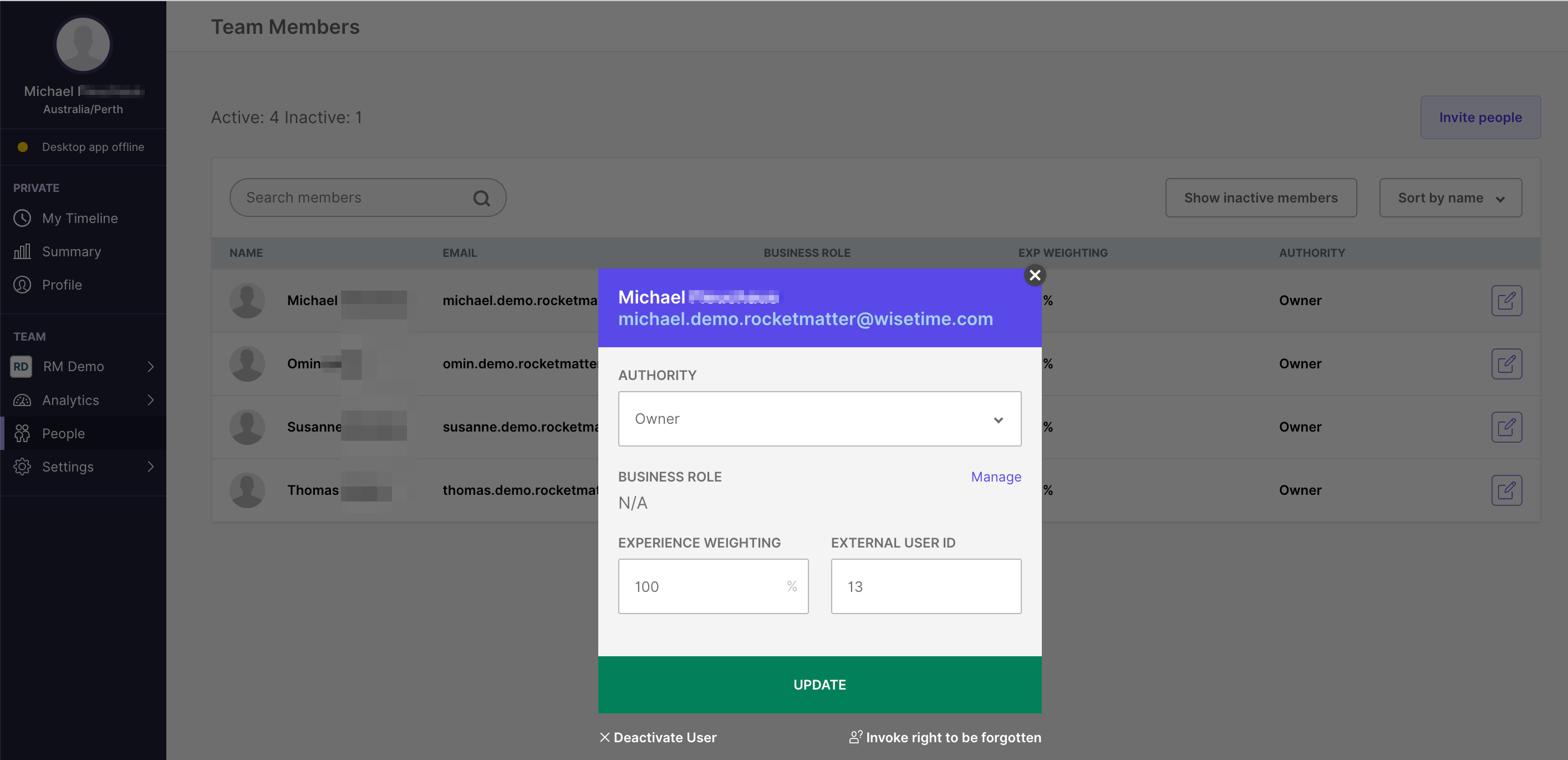
Task: Edit Omin's row via pencil icon
Action: click(x=1506, y=364)
